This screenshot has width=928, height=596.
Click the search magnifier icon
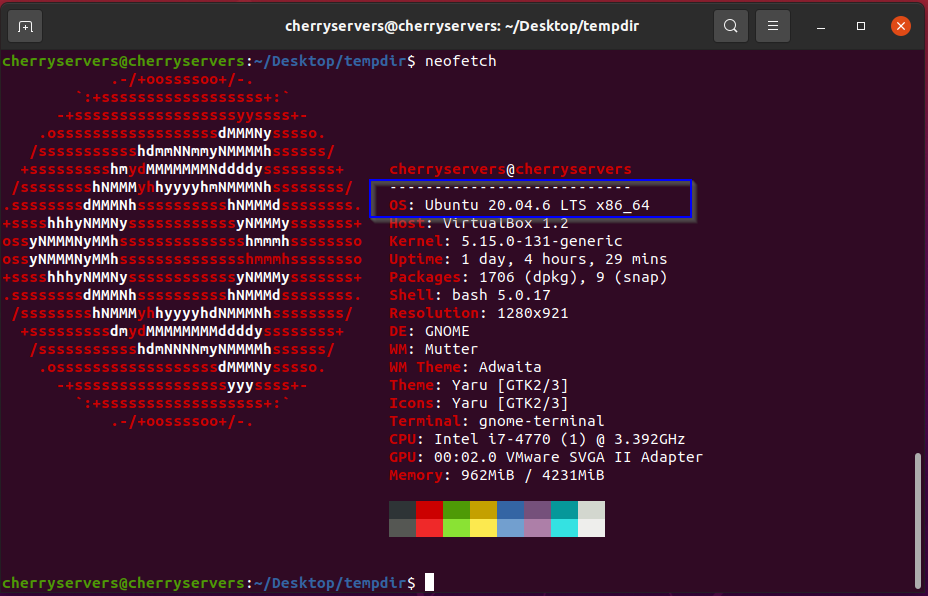(731, 25)
